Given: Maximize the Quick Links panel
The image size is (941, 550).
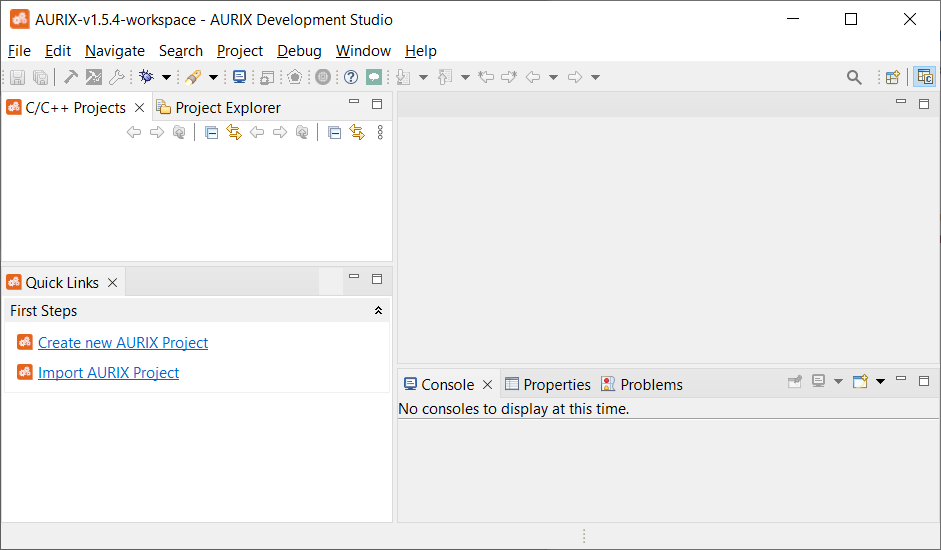Looking at the screenshot, I should (377, 279).
